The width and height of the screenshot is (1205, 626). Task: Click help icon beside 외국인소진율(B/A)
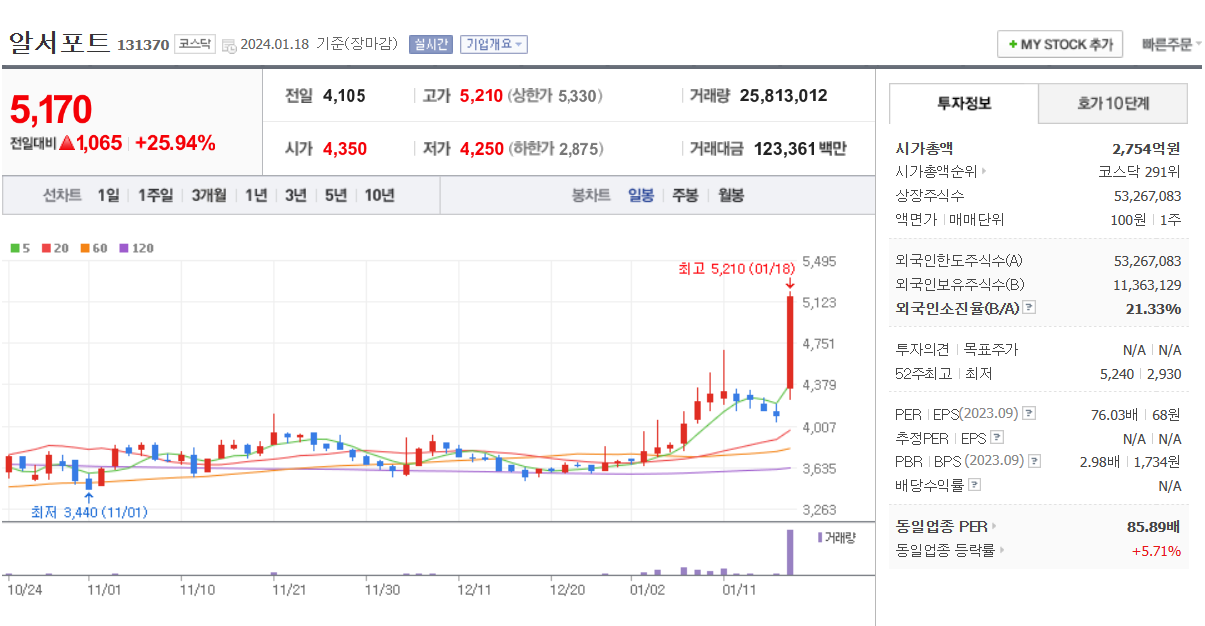pos(1029,308)
